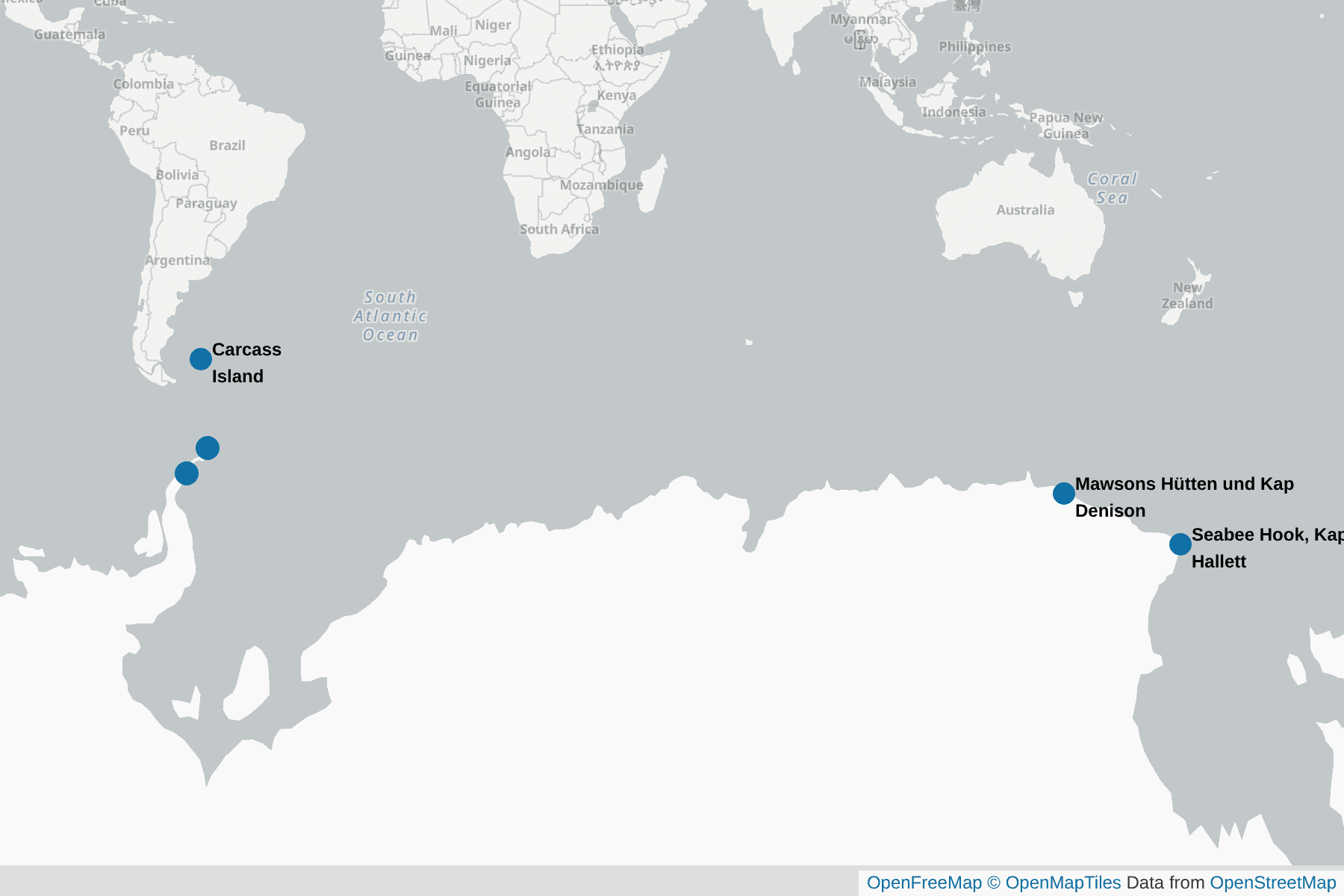Click the Nigeria country label

tap(488, 60)
